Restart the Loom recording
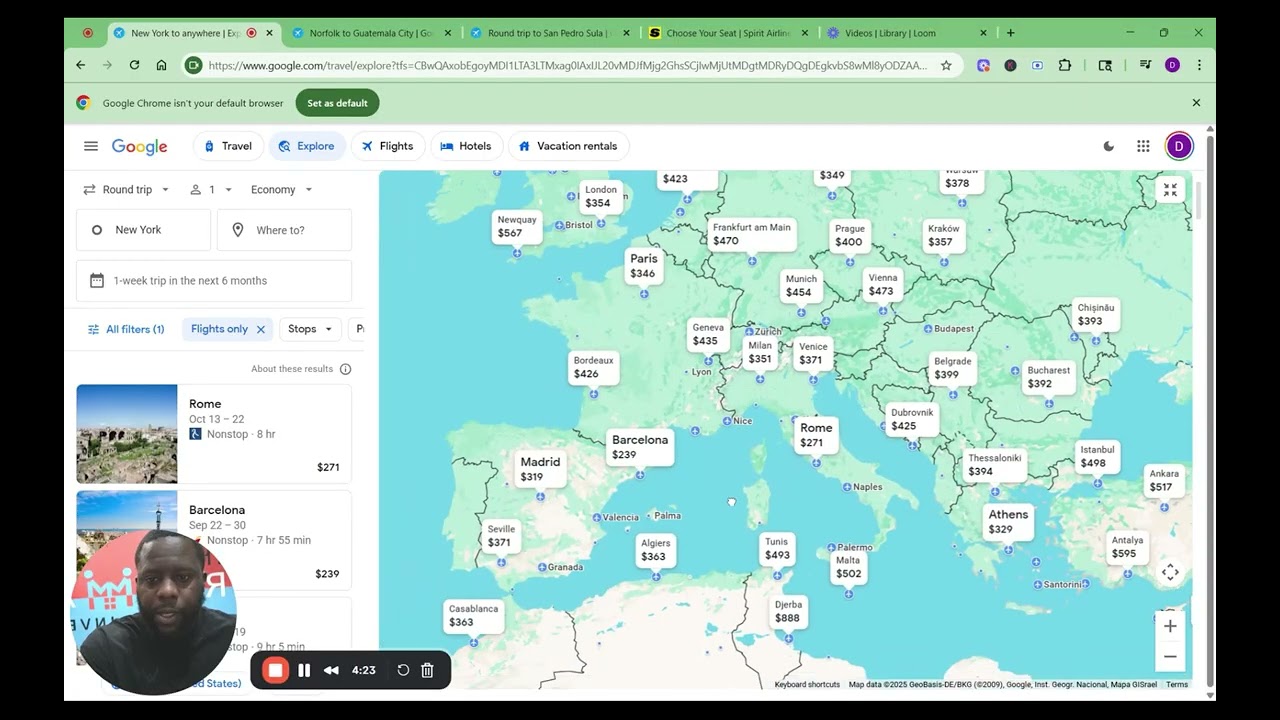 pos(403,670)
